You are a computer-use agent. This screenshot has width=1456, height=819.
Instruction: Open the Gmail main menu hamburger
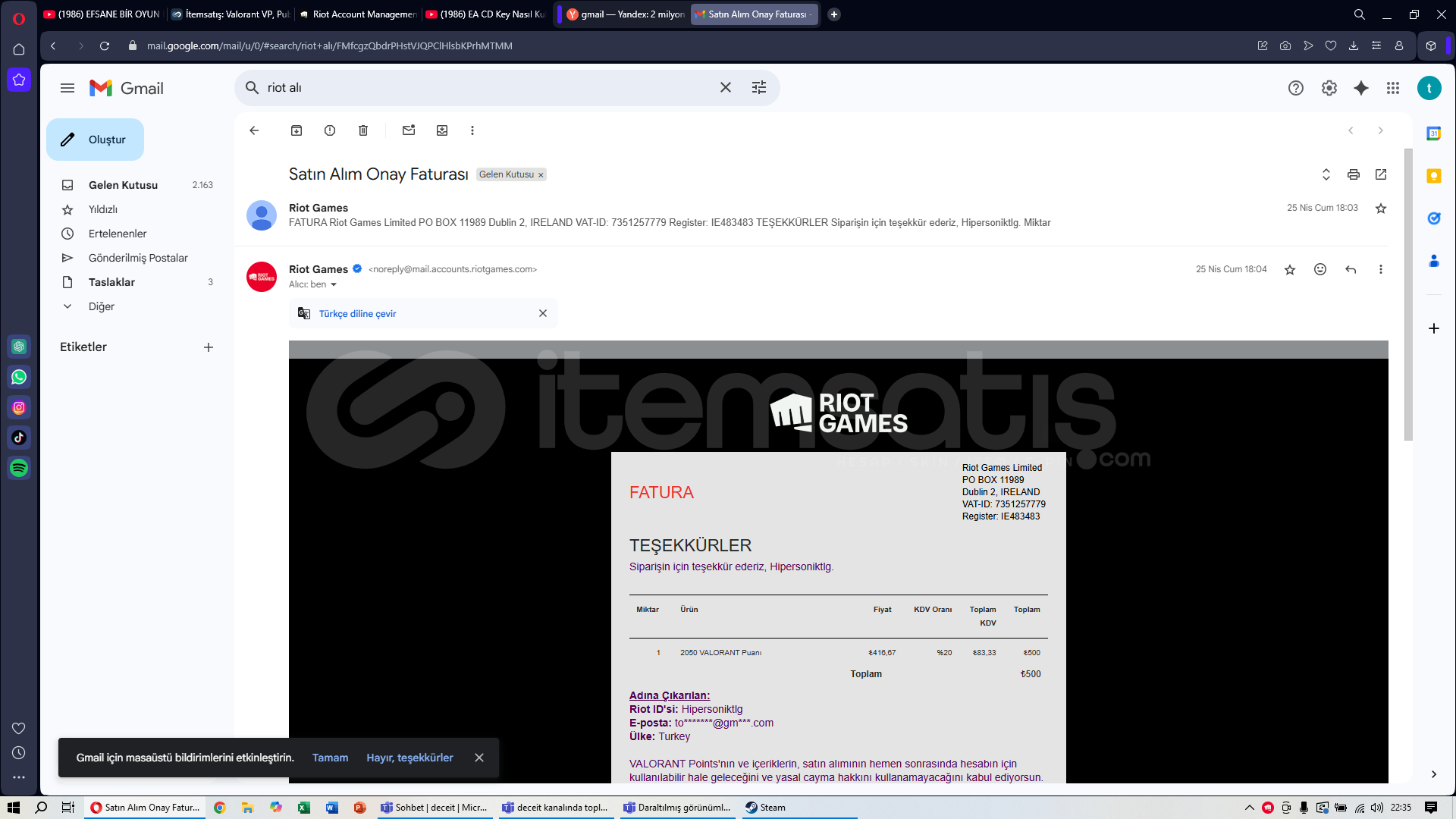pos(67,88)
